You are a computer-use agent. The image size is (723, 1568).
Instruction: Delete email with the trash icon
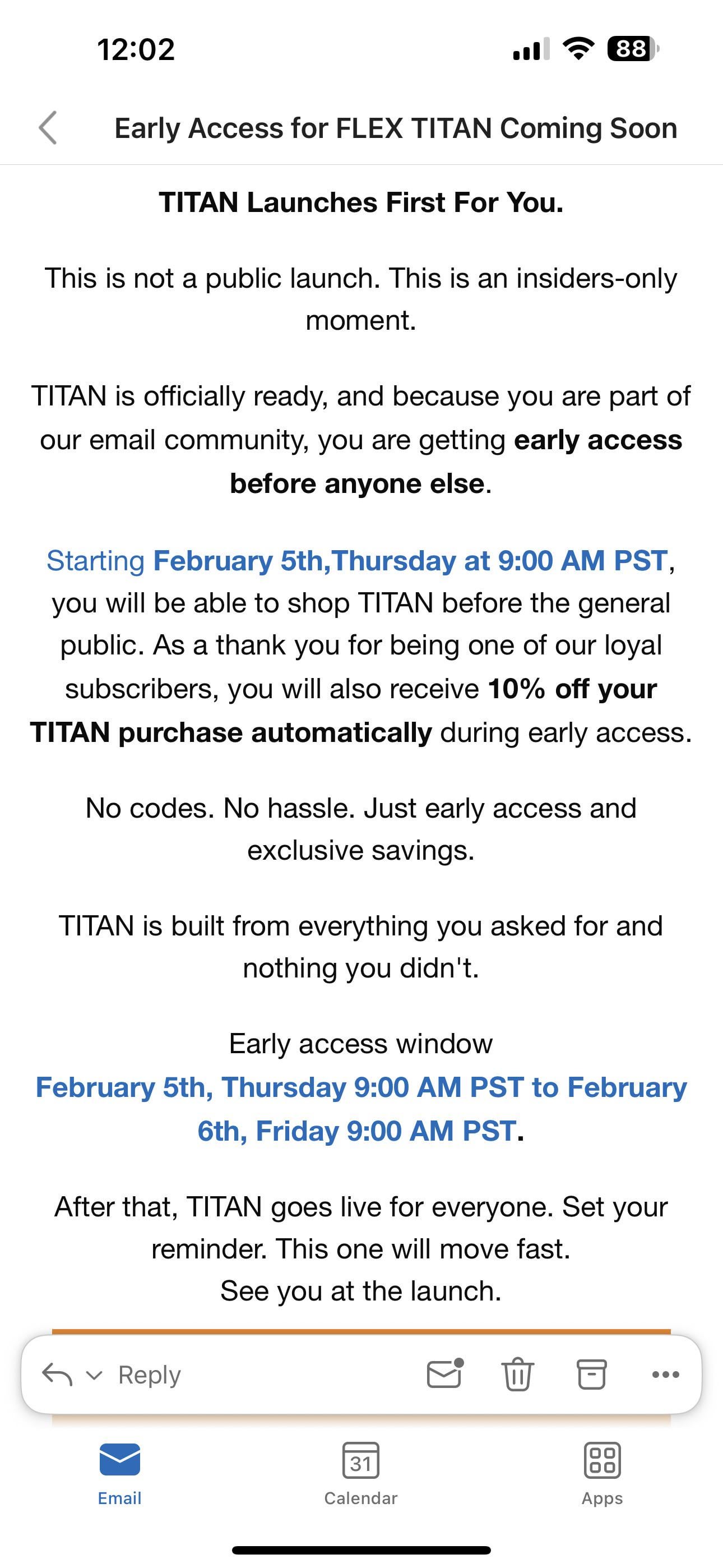(517, 1374)
